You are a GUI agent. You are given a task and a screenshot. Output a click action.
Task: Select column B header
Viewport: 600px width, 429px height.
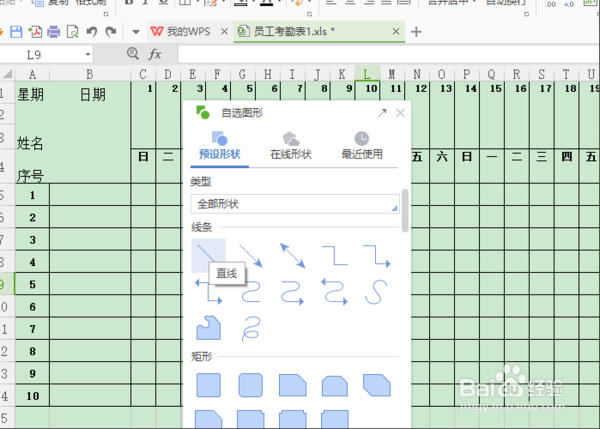[x=90, y=74]
